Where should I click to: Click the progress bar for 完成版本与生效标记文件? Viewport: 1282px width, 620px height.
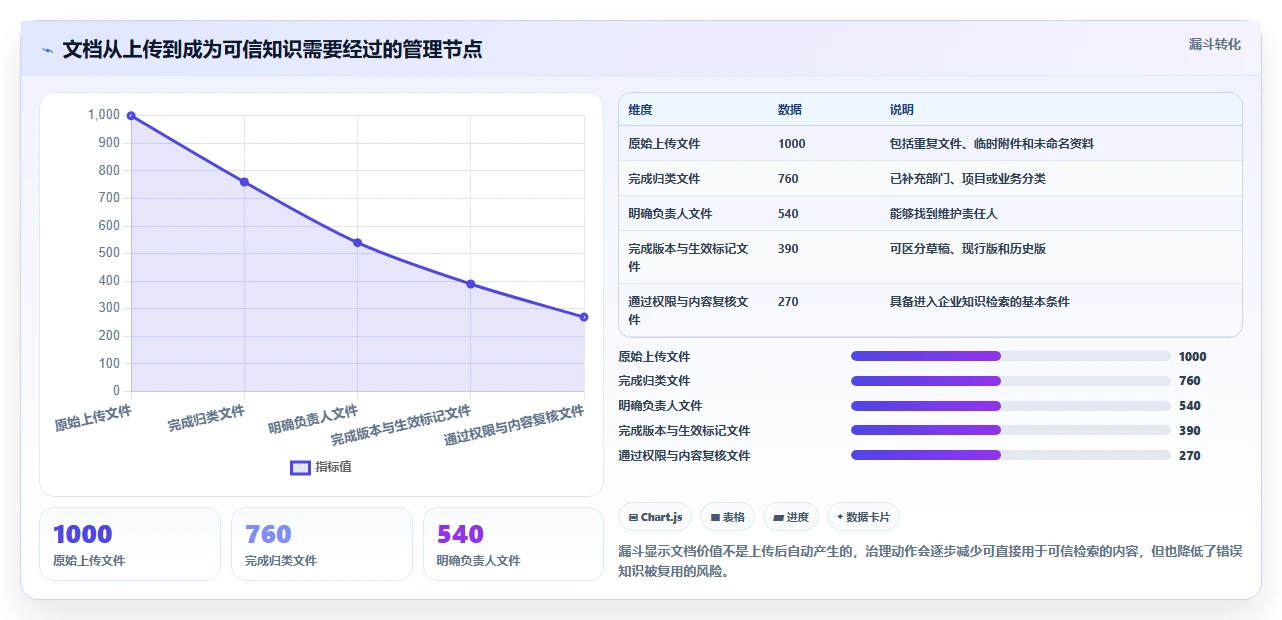pyautogui.click(x=1011, y=431)
